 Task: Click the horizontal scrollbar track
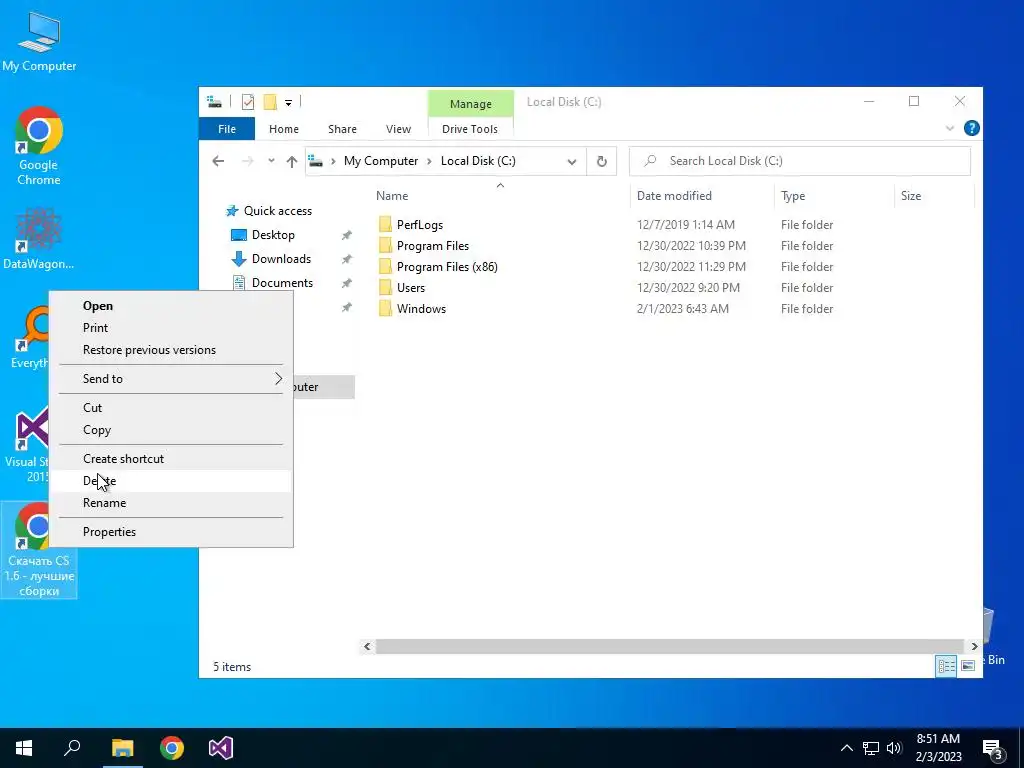670,647
